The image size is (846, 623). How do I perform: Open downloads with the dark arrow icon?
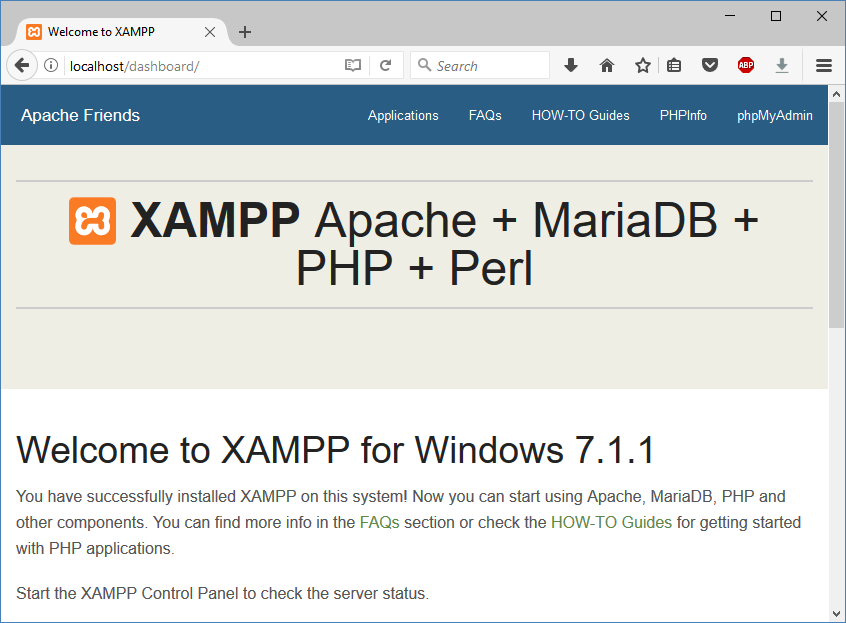tap(571, 66)
